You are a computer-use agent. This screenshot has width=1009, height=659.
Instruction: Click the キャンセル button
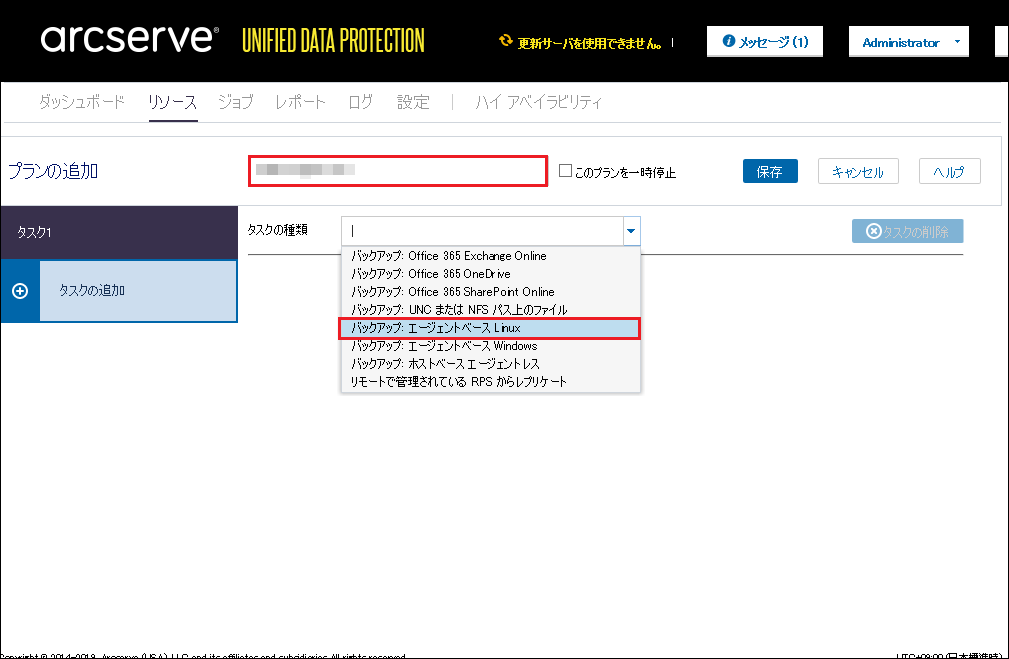(858, 171)
